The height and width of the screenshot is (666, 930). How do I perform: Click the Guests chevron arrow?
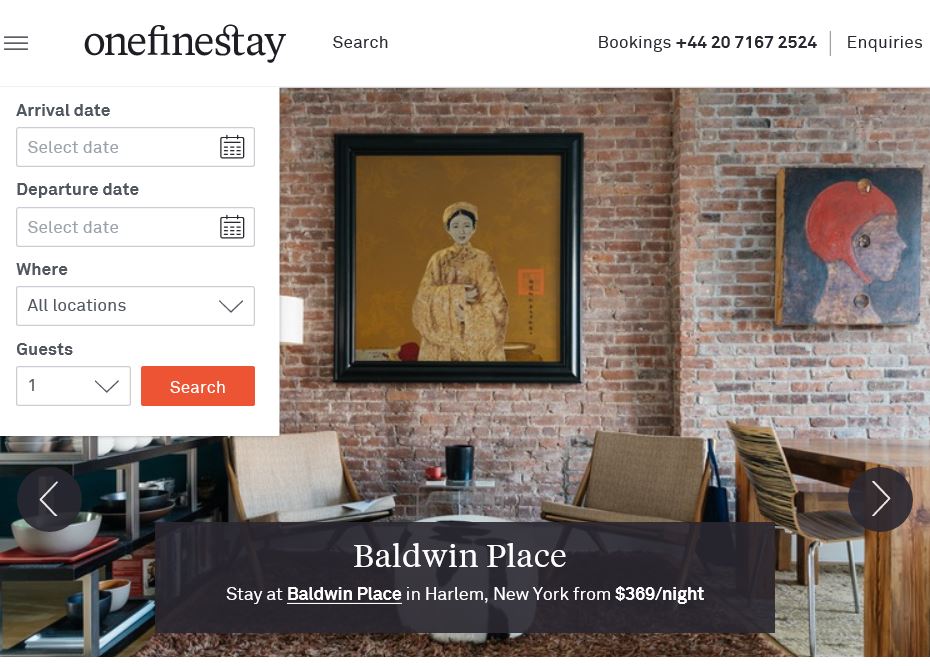pyautogui.click(x=107, y=386)
